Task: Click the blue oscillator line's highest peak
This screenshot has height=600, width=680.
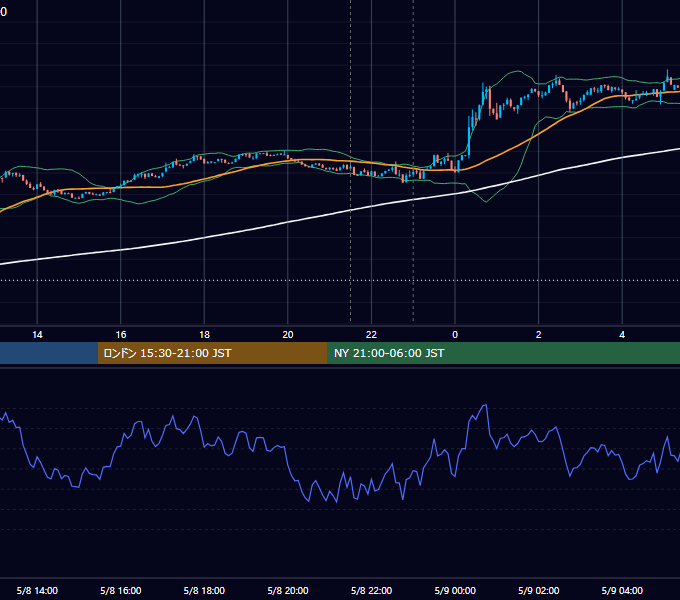Action: 486,405
